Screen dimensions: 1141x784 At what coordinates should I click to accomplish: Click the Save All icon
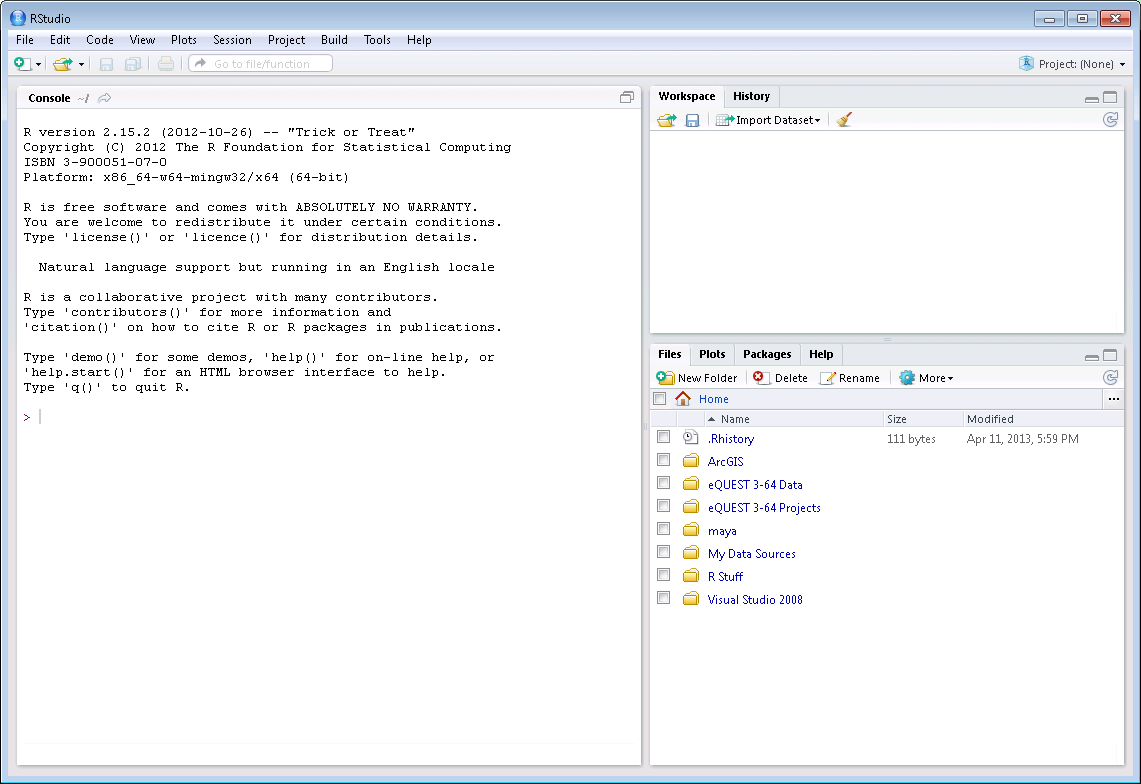point(132,64)
